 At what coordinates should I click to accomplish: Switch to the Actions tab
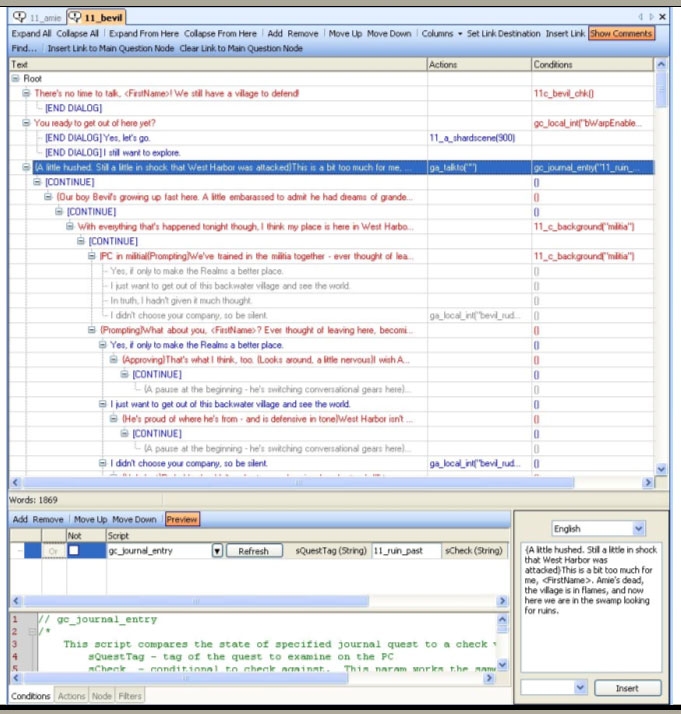pyautogui.click(x=71, y=696)
